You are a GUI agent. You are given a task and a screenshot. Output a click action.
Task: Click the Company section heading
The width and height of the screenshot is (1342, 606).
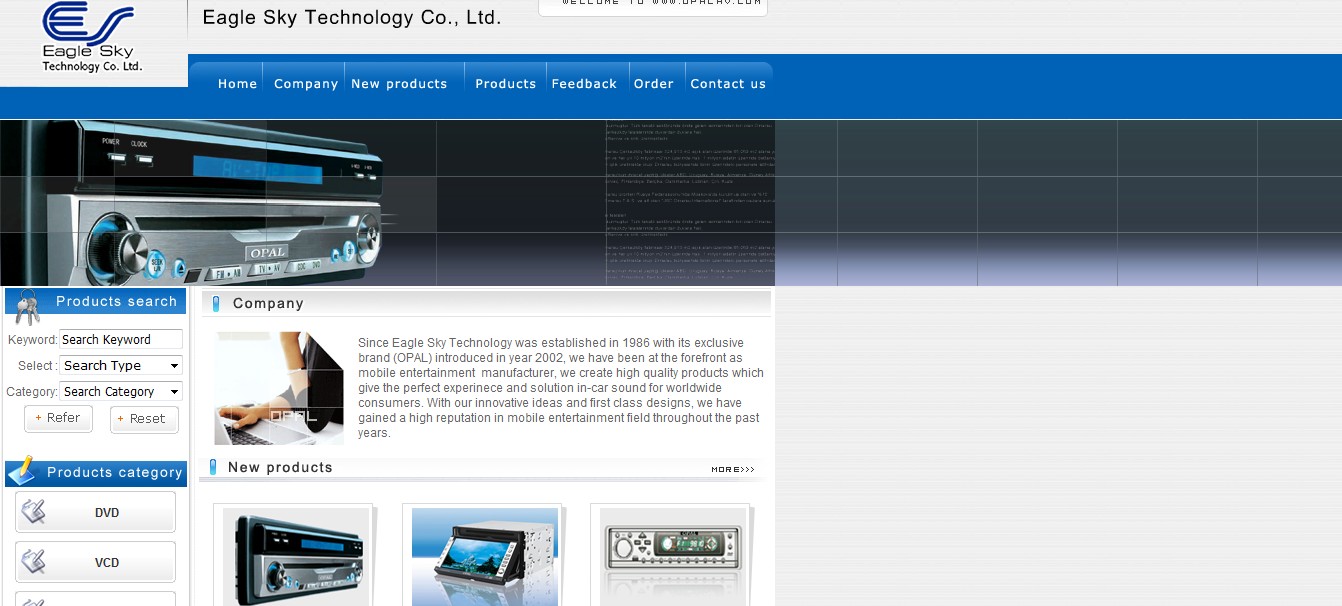[268, 304]
